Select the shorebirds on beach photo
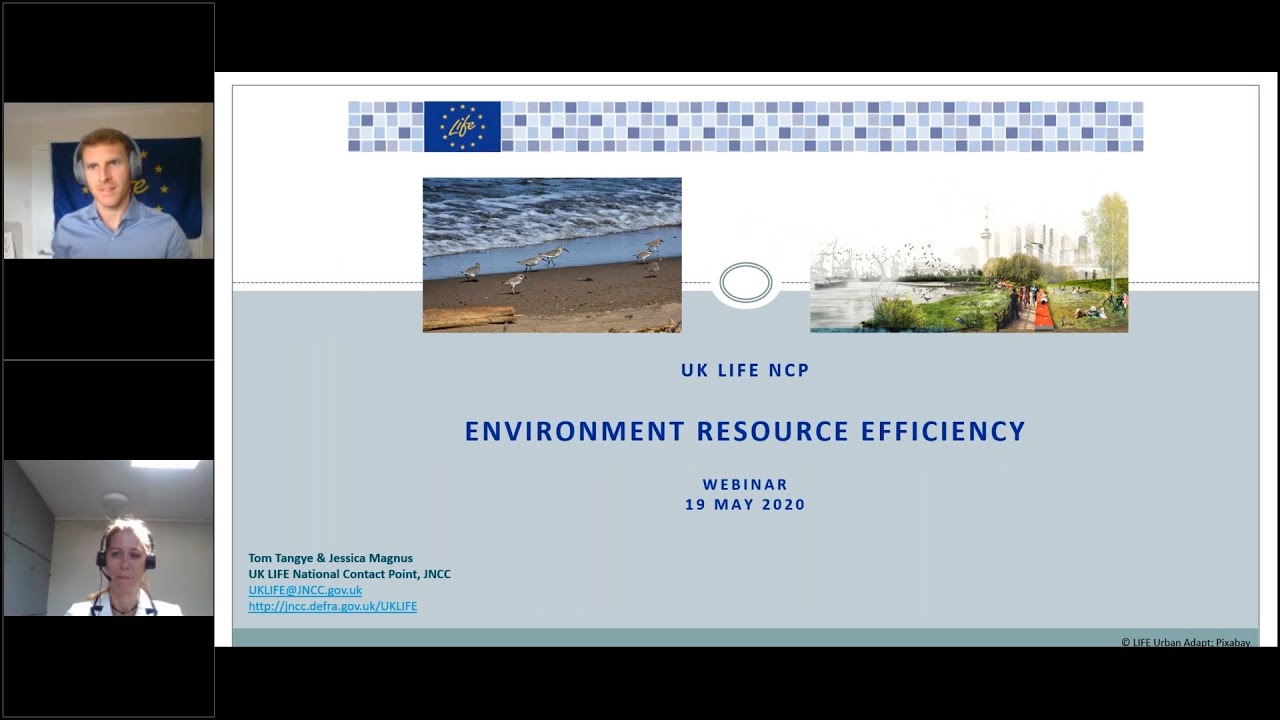Viewport: 1280px width, 720px height. (x=552, y=255)
